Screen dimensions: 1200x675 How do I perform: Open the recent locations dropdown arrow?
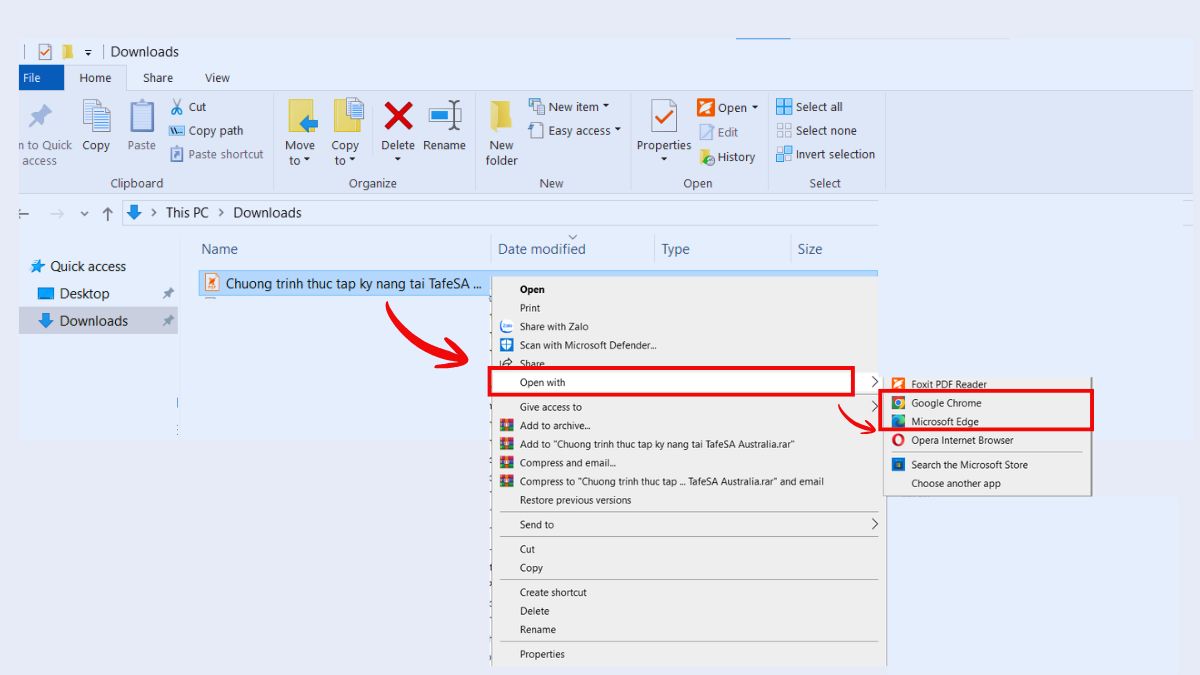(84, 213)
